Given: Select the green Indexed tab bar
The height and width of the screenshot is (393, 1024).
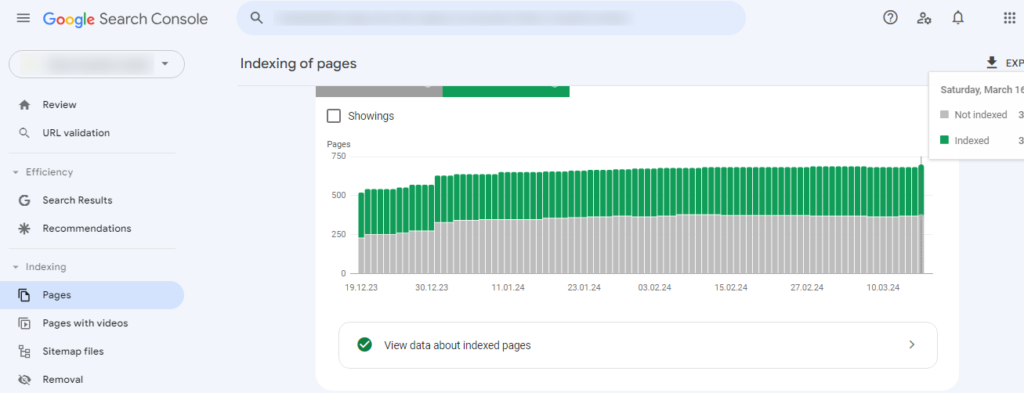Looking at the screenshot, I should (505, 91).
